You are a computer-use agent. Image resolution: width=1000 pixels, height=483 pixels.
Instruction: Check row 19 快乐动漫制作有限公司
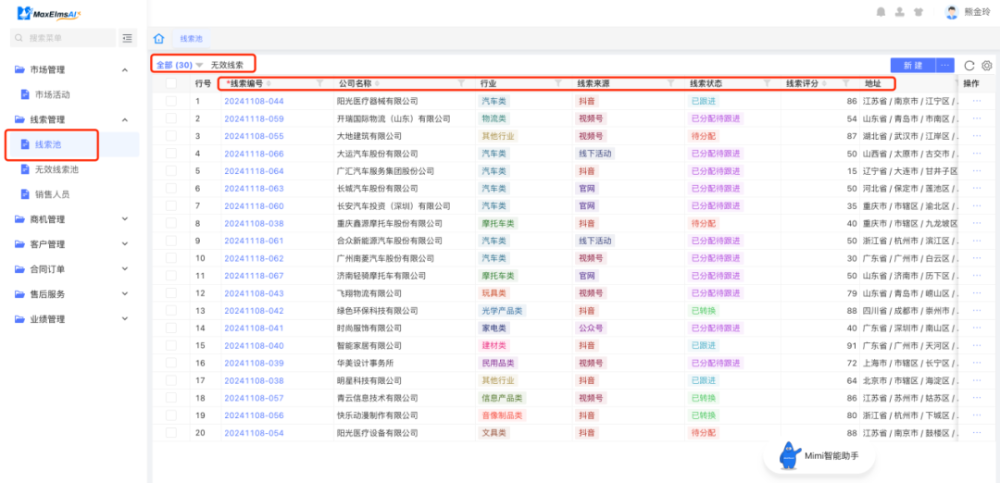tap(171, 415)
